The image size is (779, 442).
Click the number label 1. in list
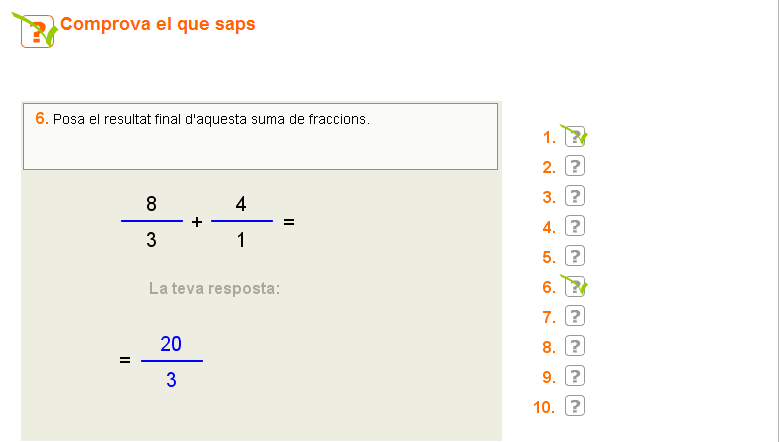(x=549, y=138)
